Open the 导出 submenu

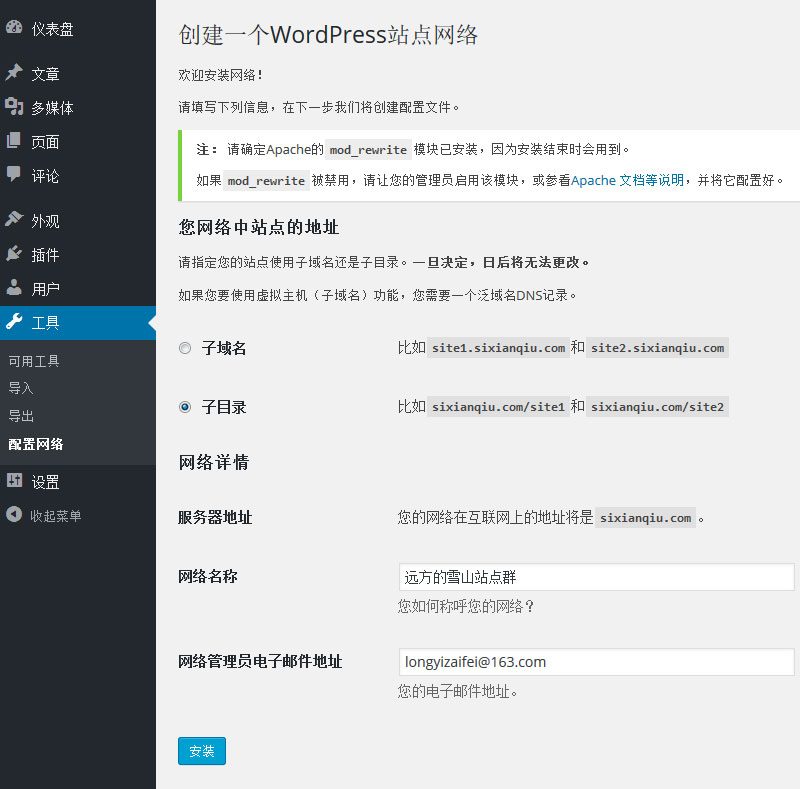[21, 415]
